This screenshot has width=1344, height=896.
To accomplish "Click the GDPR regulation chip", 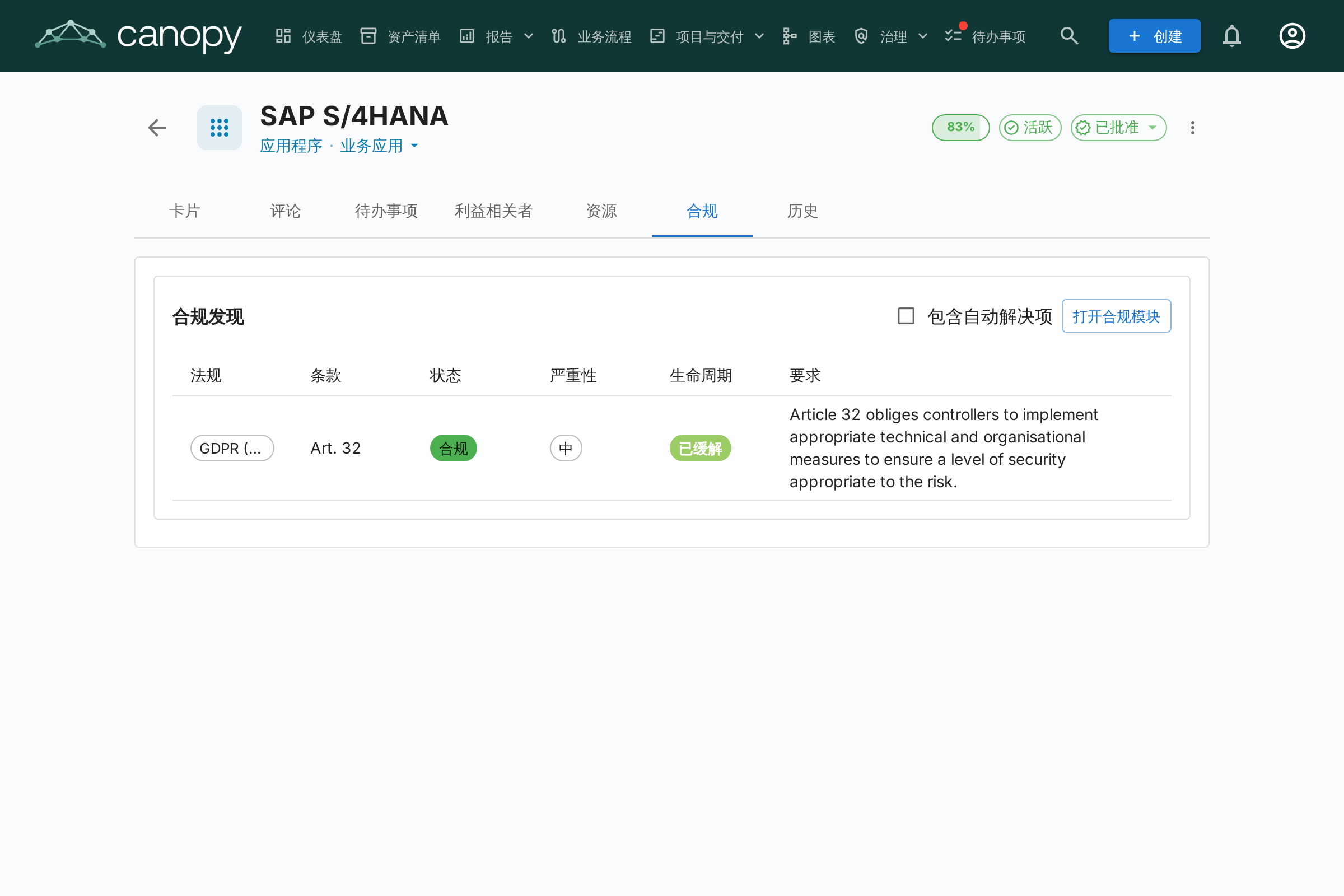I will coord(232,448).
